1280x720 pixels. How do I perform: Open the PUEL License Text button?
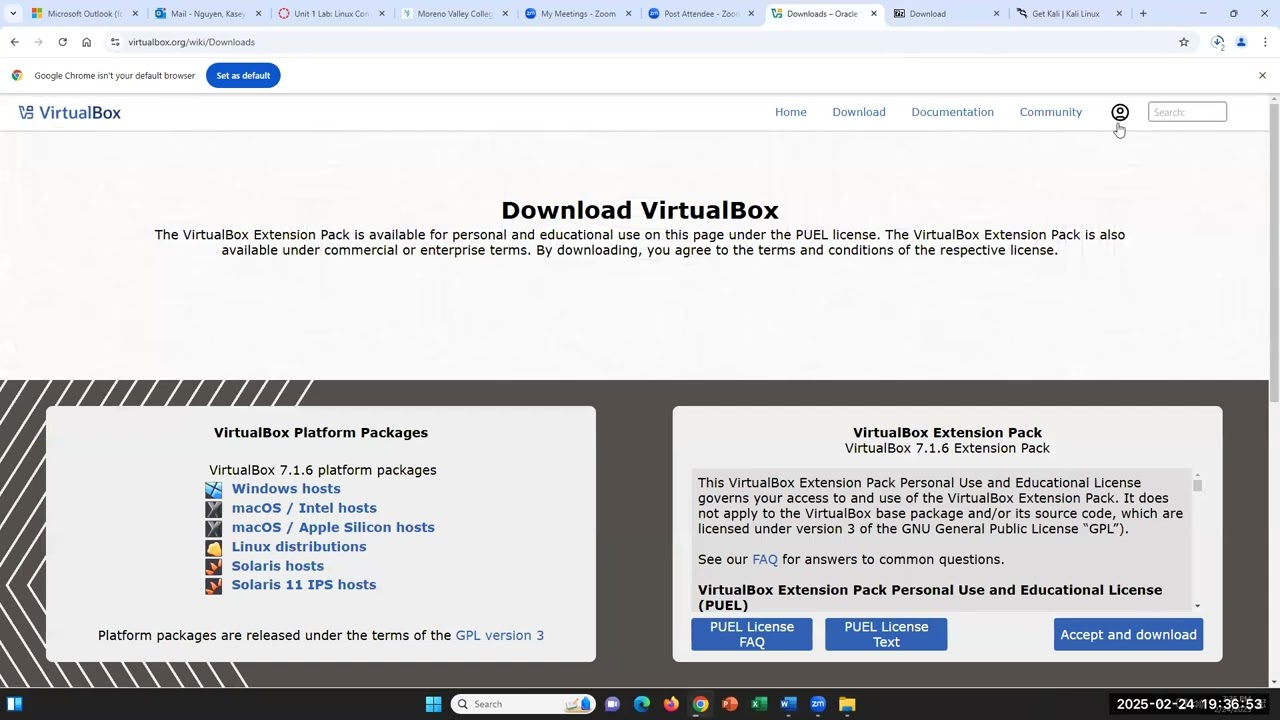tap(886, 634)
